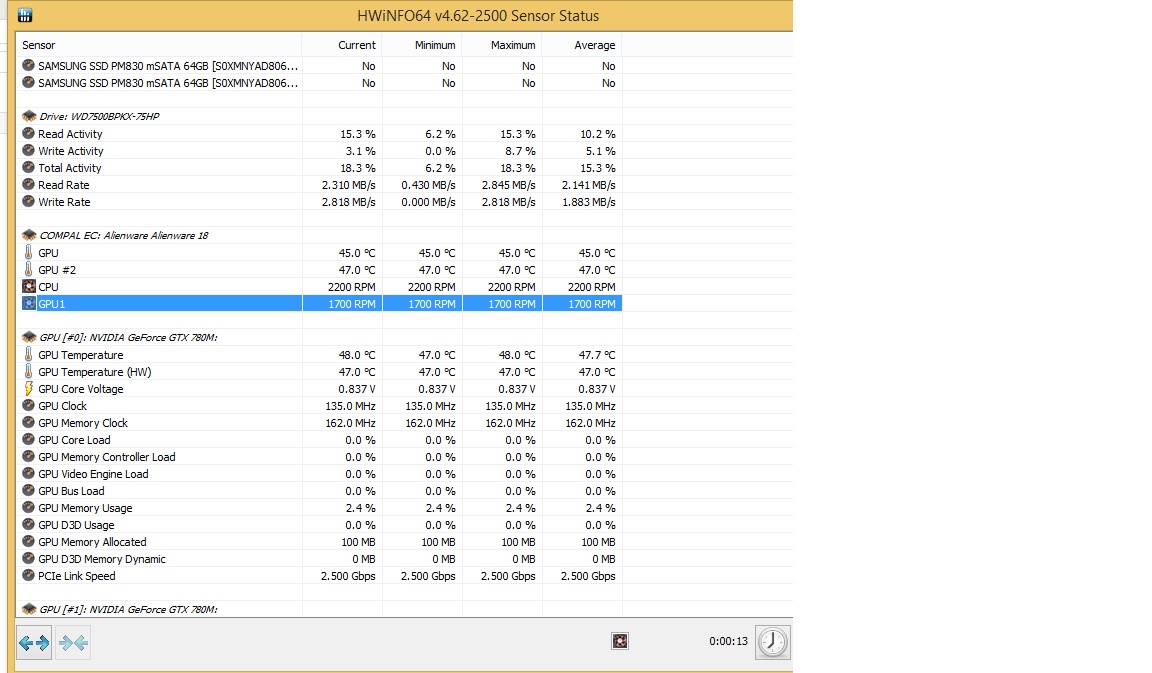Click the fan icon next to GPU1 row
Image resolution: width=1152 pixels, height=673 pixels.
[29, 303]
